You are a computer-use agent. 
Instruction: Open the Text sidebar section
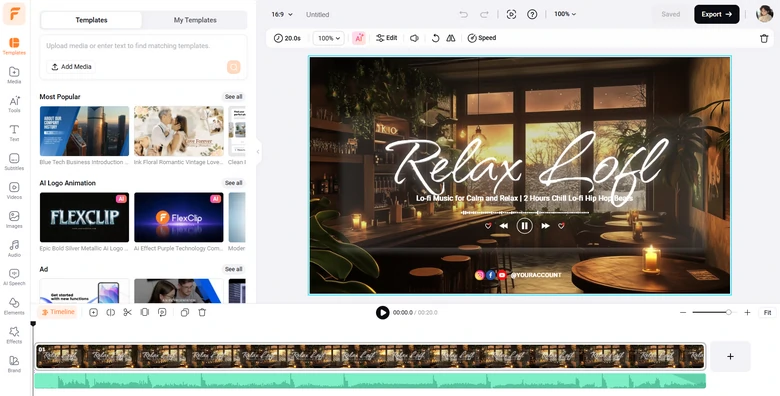14,133
